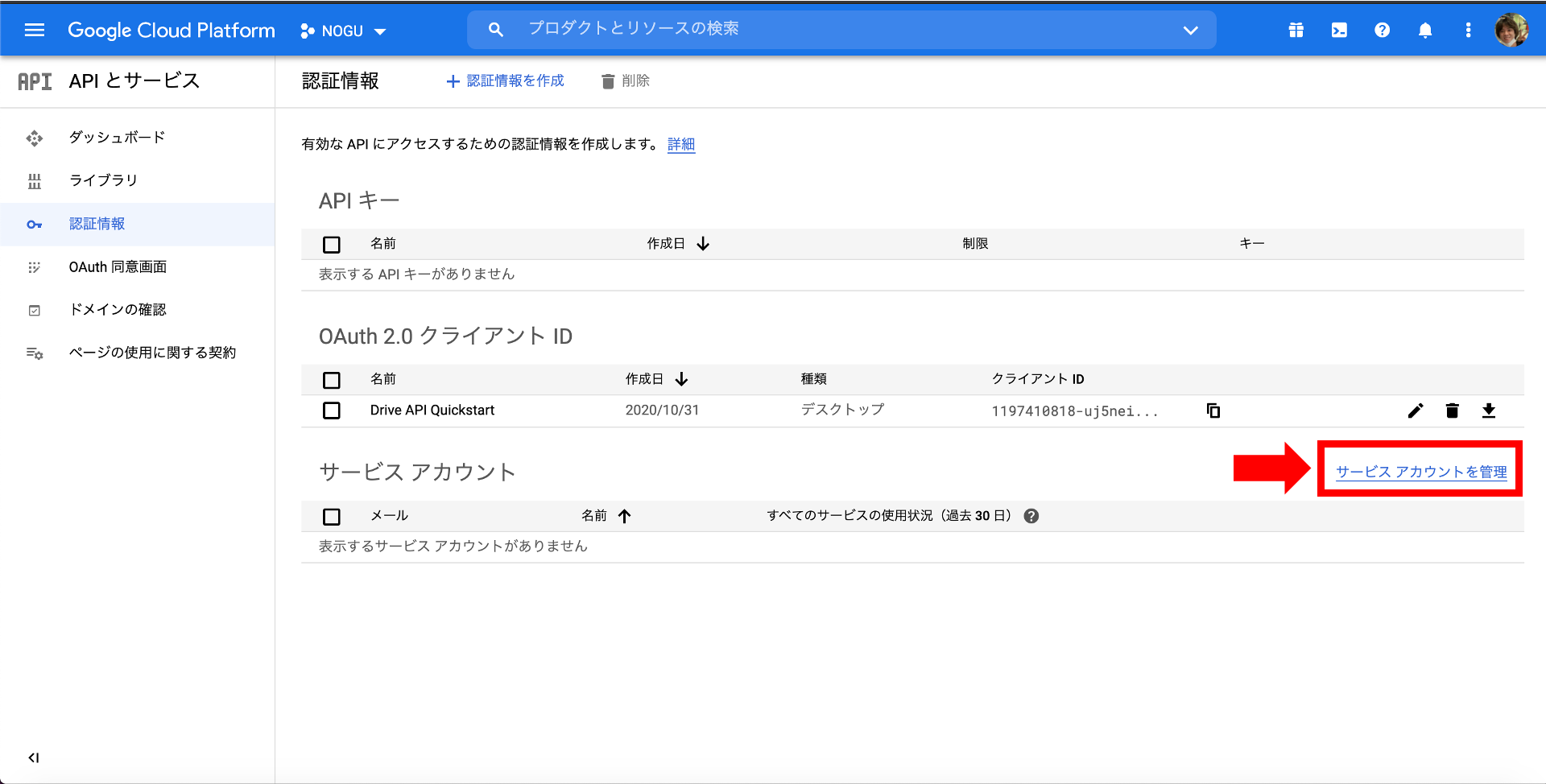Click the key icon next to 認証情報
This screenshot has height=784, width=1546.
point(35,225)
